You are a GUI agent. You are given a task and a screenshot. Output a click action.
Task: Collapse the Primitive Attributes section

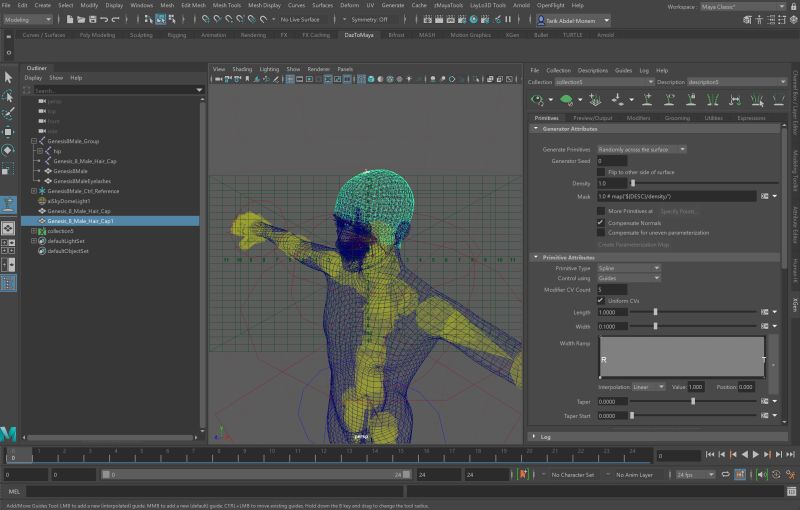click(536, 258)
